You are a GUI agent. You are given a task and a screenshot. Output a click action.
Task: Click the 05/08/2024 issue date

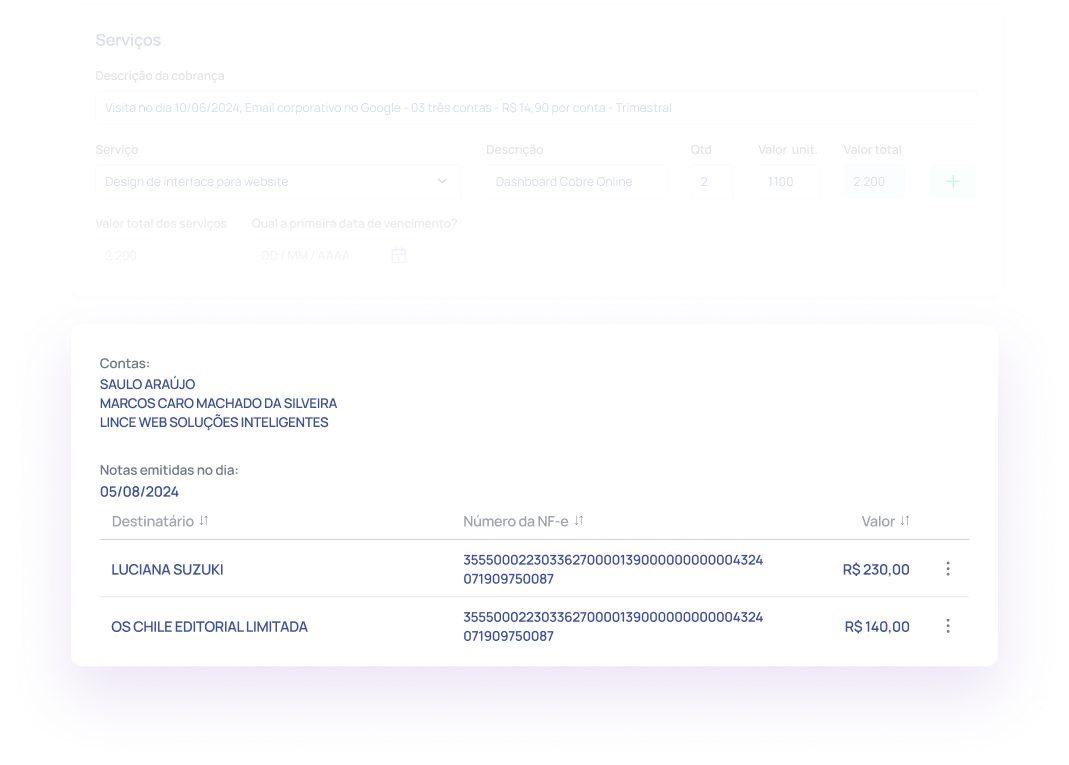[x=139, y=492]
